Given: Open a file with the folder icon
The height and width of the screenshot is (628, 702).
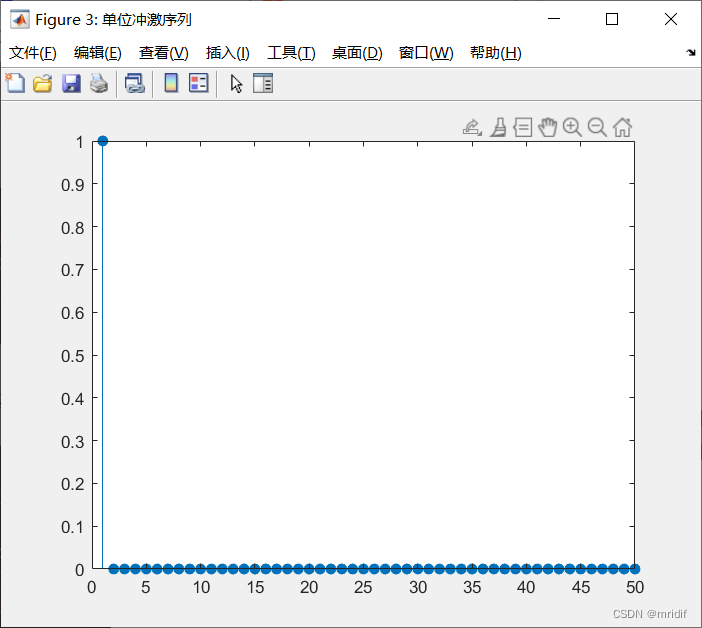Looking at the screenshot, I should 43,83.
